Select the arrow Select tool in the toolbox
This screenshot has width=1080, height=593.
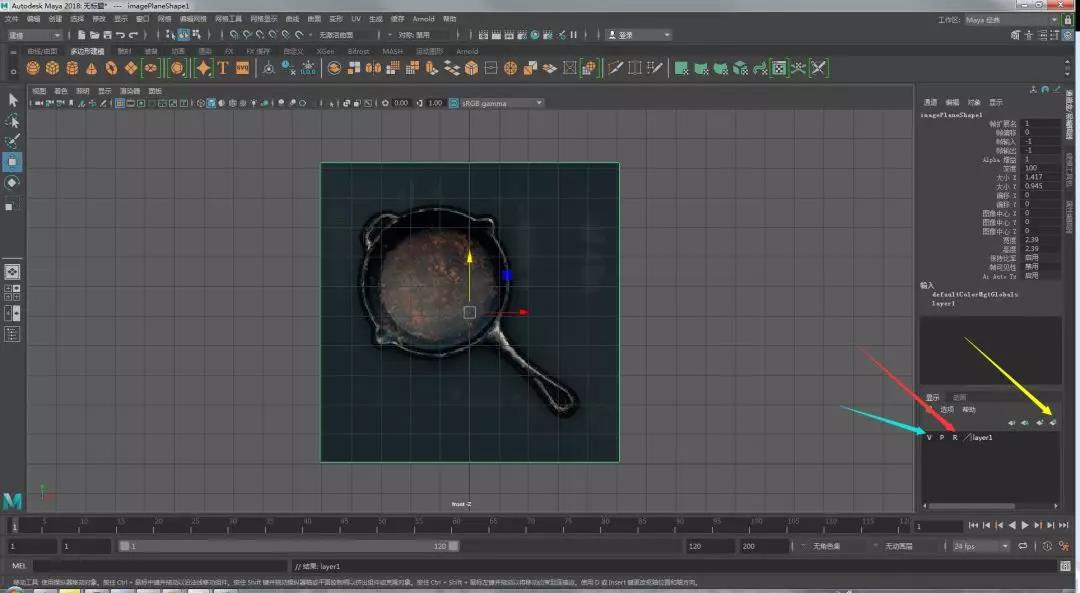[x=13, y=100]
